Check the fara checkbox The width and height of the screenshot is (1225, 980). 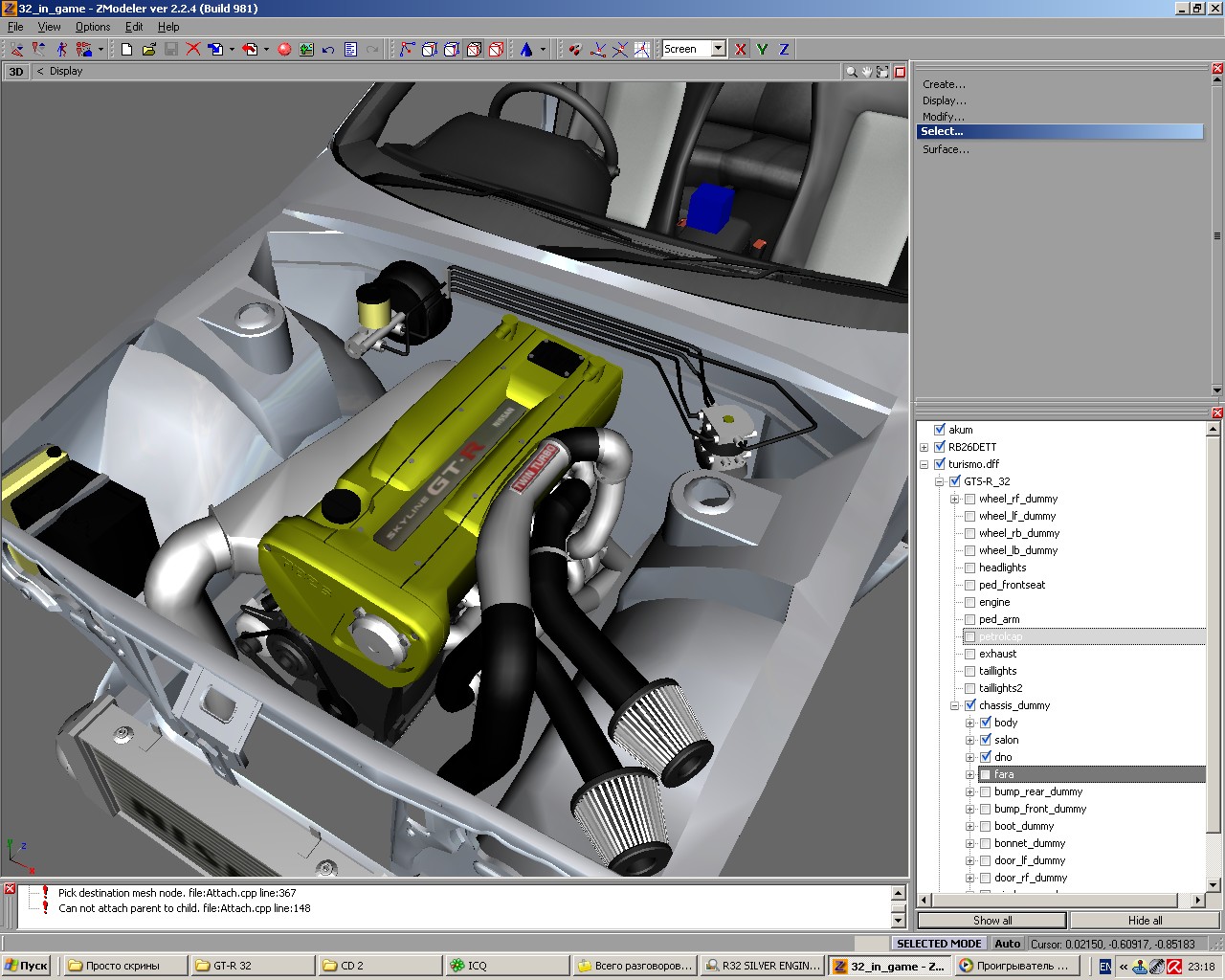click(x=986, y=774)
